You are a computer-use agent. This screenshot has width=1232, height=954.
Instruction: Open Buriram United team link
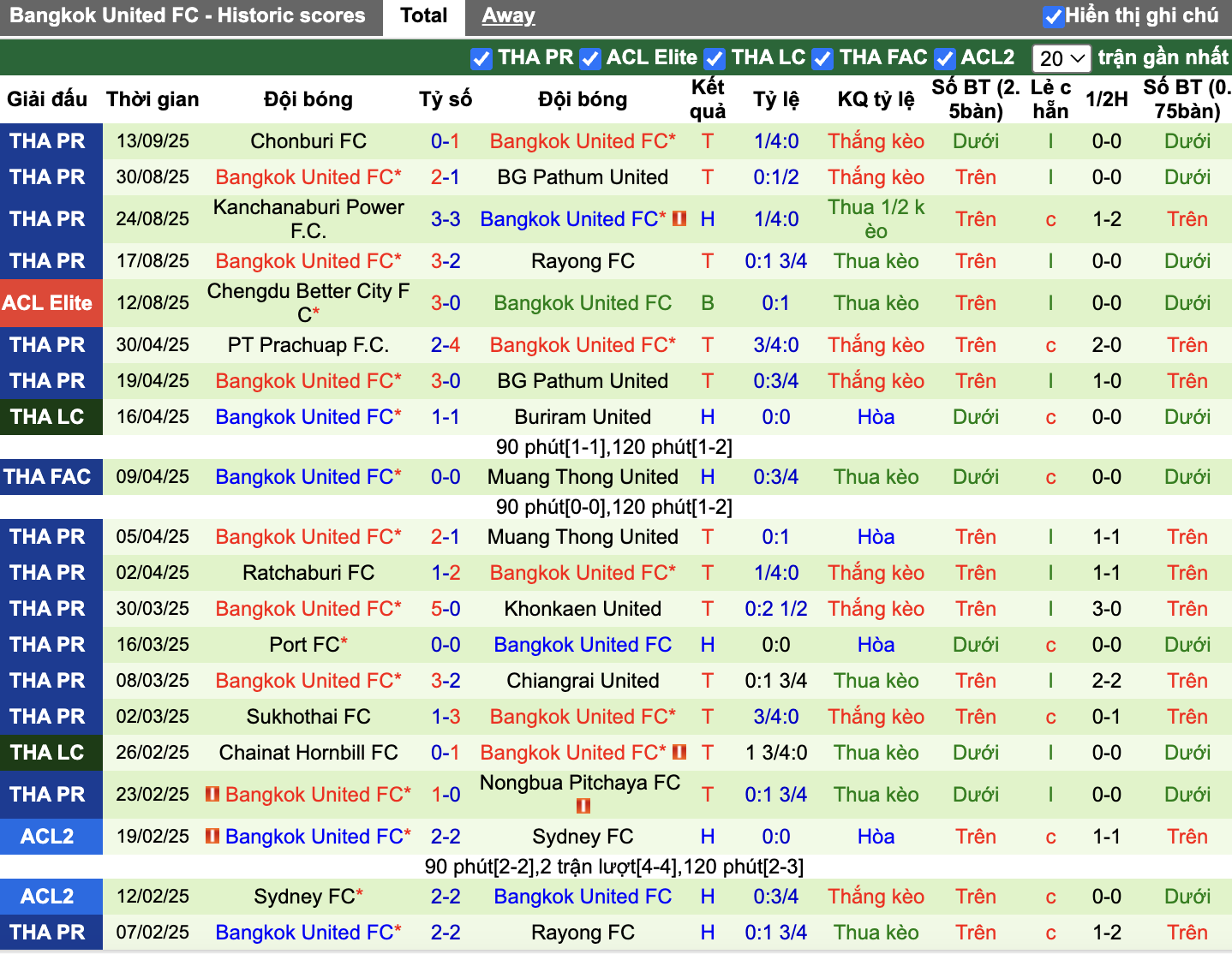point(583,417)
